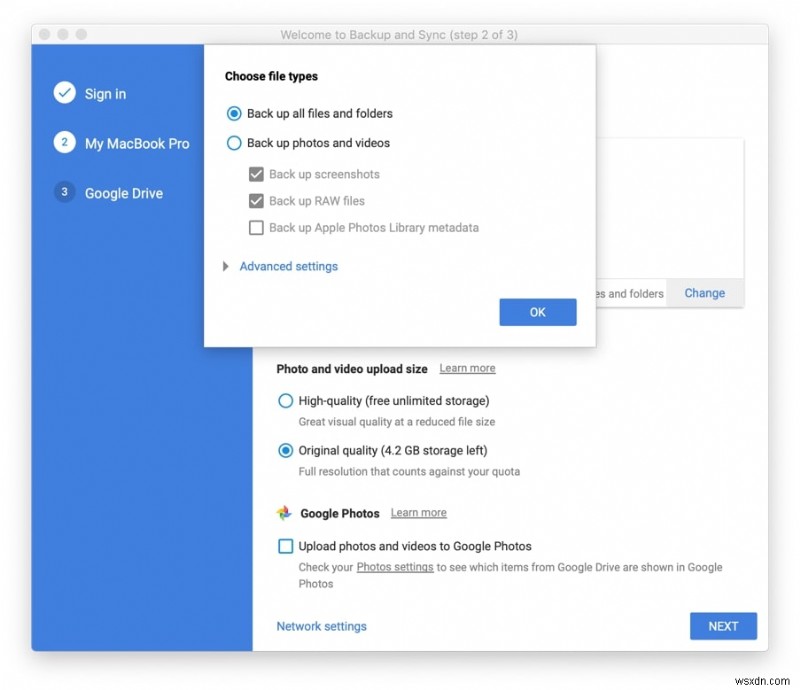Select the Back up photos and videos option
800x690 pixels.
point(234,143)
